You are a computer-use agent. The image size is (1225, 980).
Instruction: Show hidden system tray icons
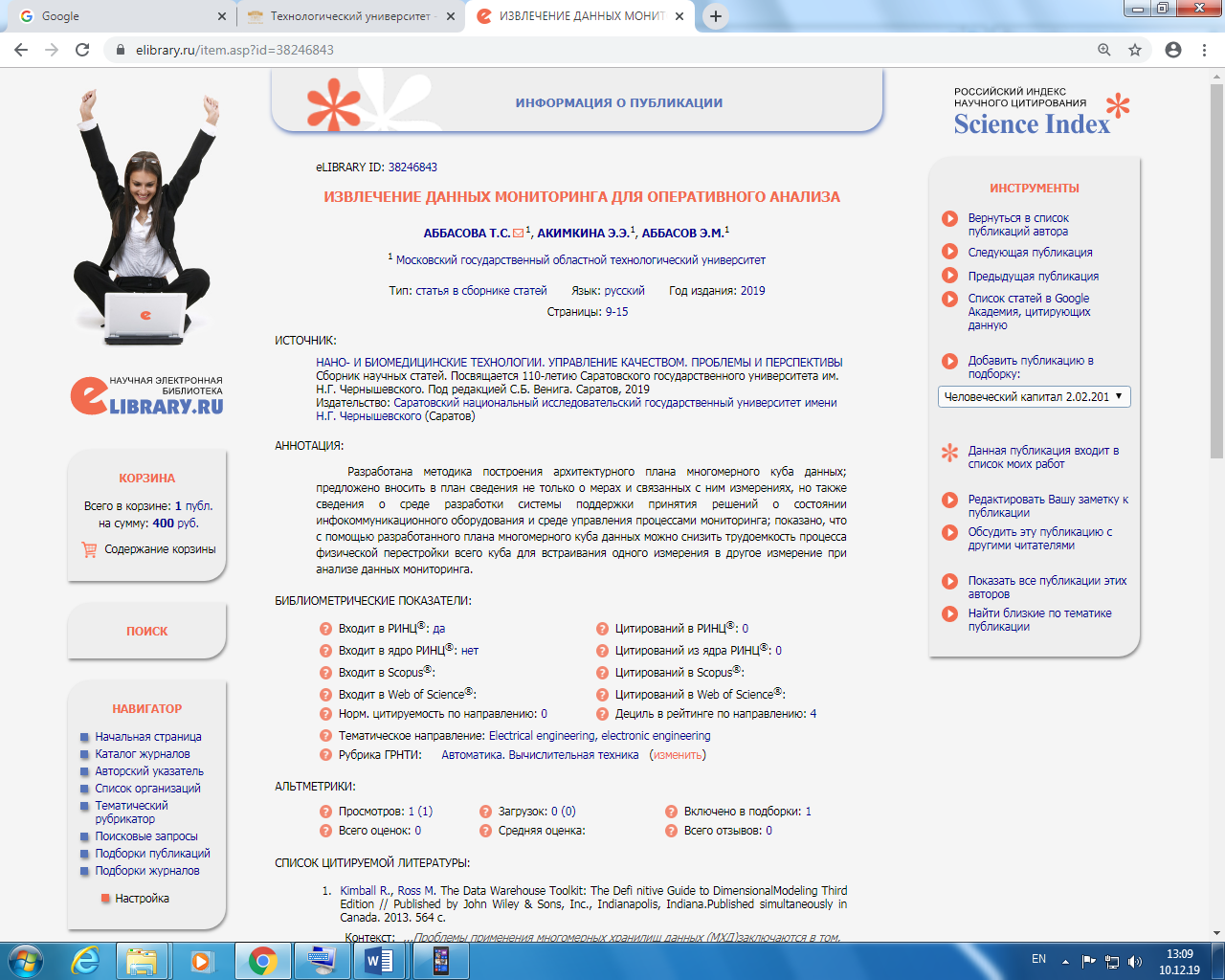click(x=1065, y=961)
